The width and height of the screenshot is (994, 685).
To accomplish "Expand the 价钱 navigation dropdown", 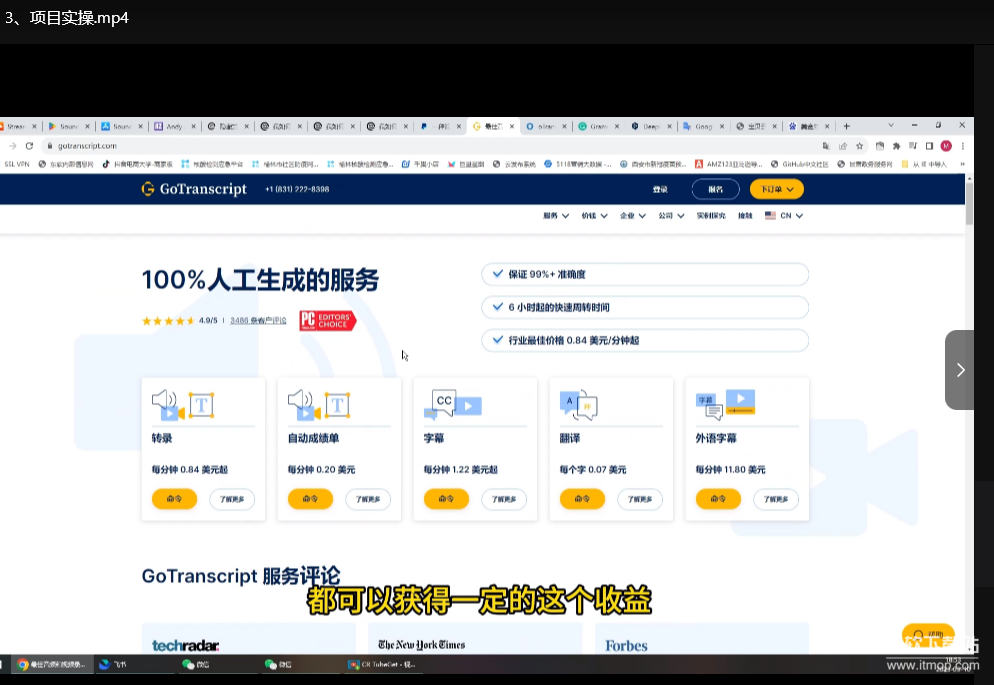I will click(x=595, y=215).
